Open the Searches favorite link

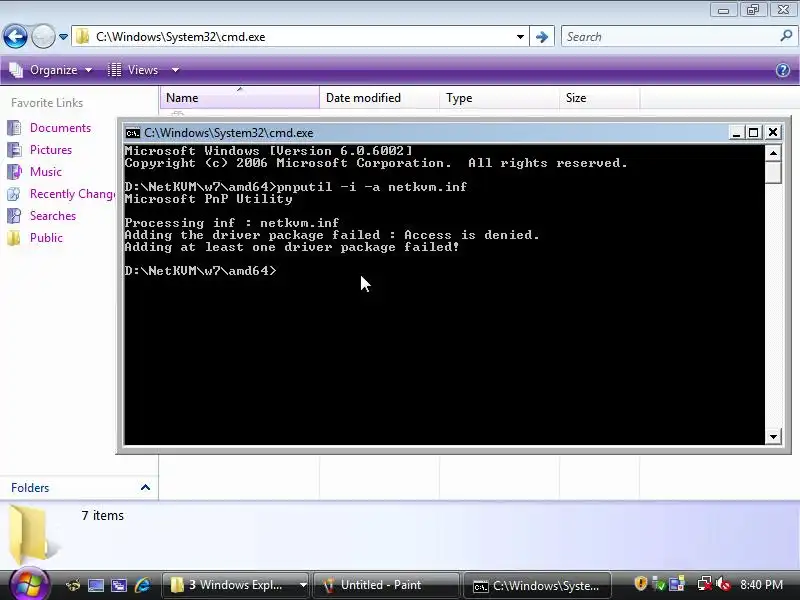[53, 216]
